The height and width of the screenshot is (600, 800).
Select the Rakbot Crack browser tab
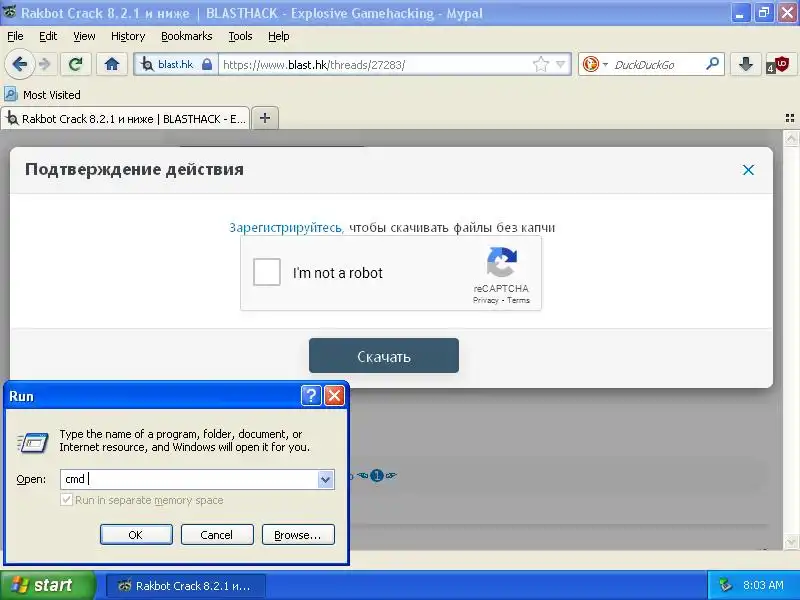pos(126,119)
